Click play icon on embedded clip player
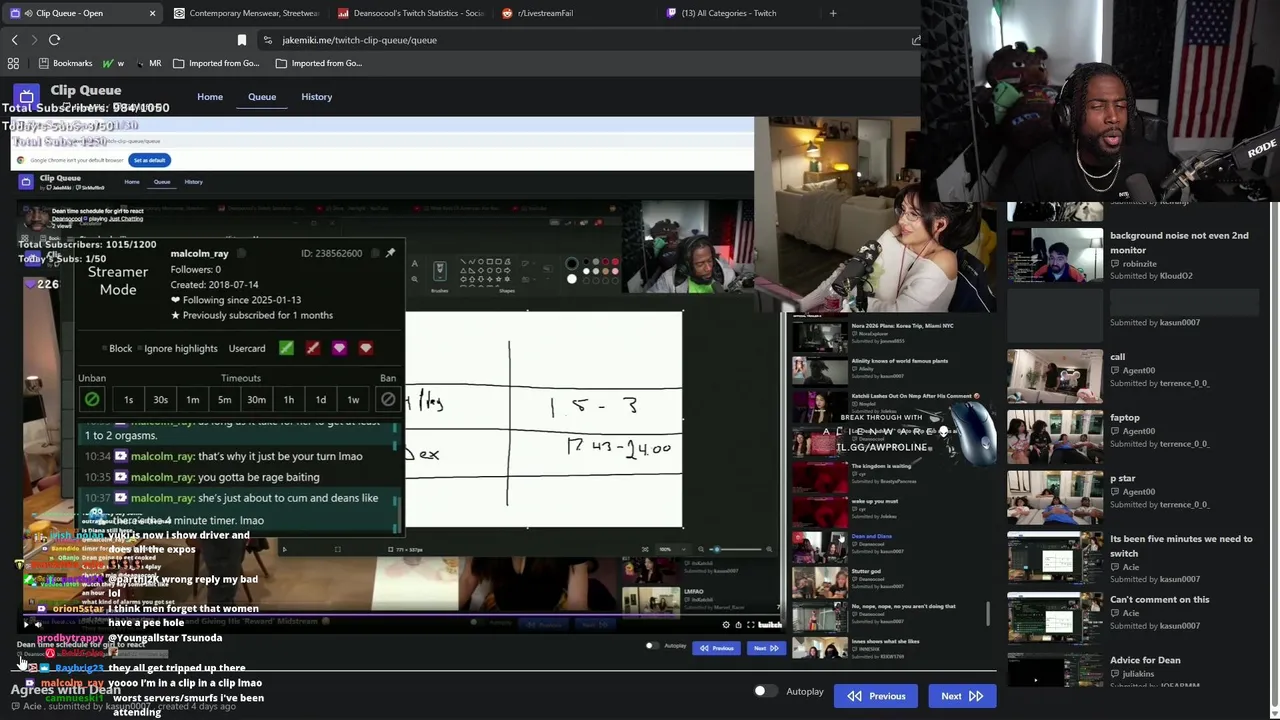This screenshot has height=720, width=1280. [26, 624]
